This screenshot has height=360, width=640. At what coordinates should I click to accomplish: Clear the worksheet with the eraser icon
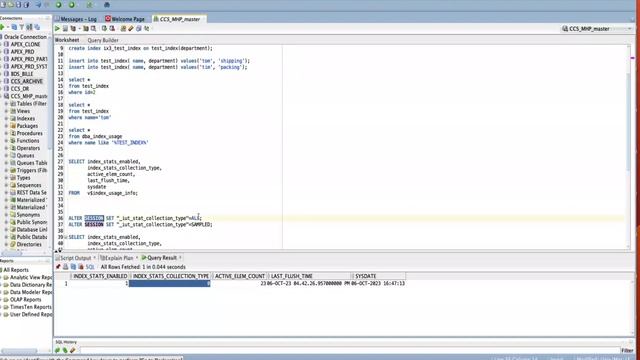click(x=131, y=29)
